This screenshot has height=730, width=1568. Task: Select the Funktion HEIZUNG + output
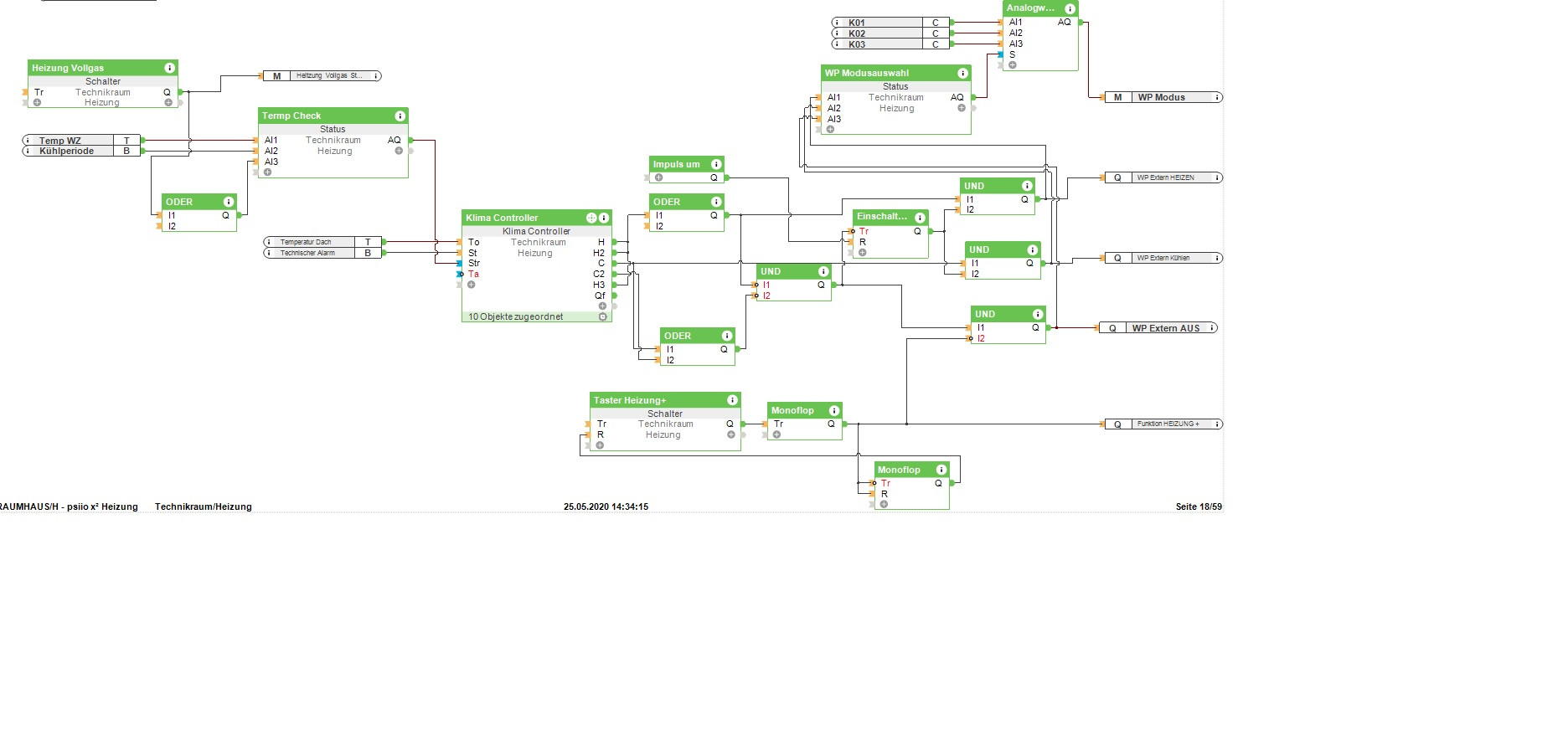1163,424
